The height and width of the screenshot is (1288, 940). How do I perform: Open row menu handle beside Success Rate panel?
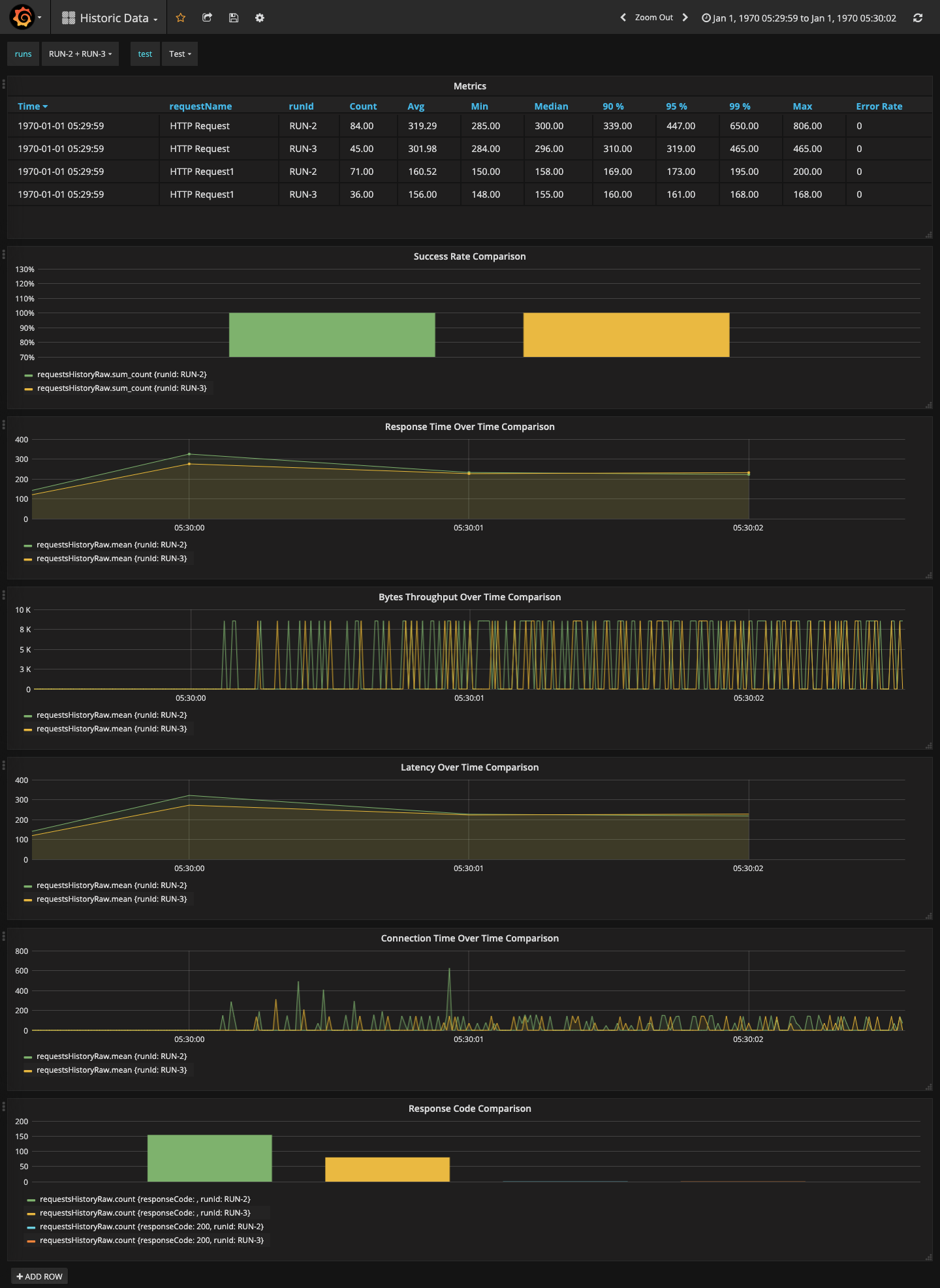point(4,254)
